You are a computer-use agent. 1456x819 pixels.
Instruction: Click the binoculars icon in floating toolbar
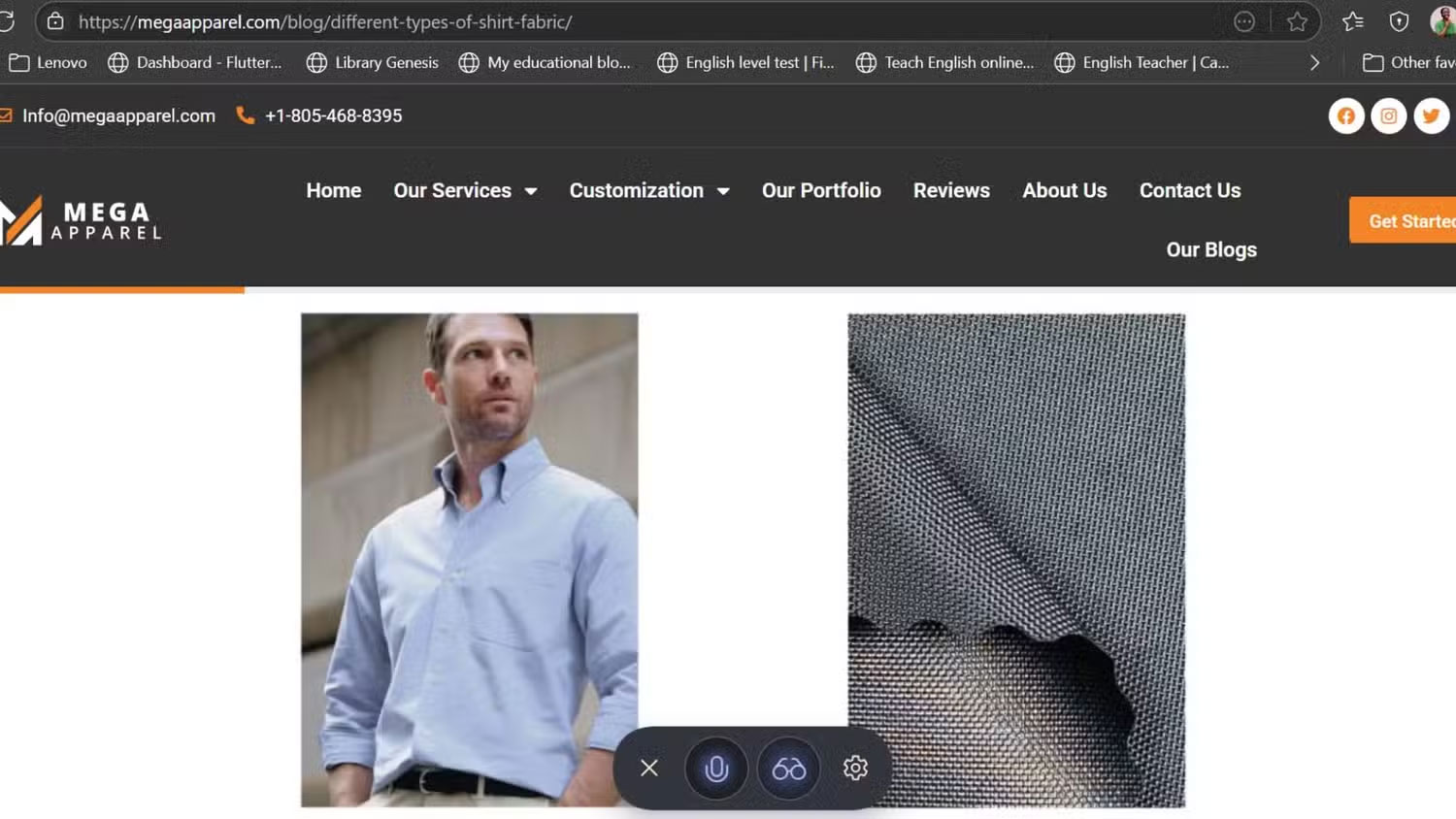click(x=788, y=769)
